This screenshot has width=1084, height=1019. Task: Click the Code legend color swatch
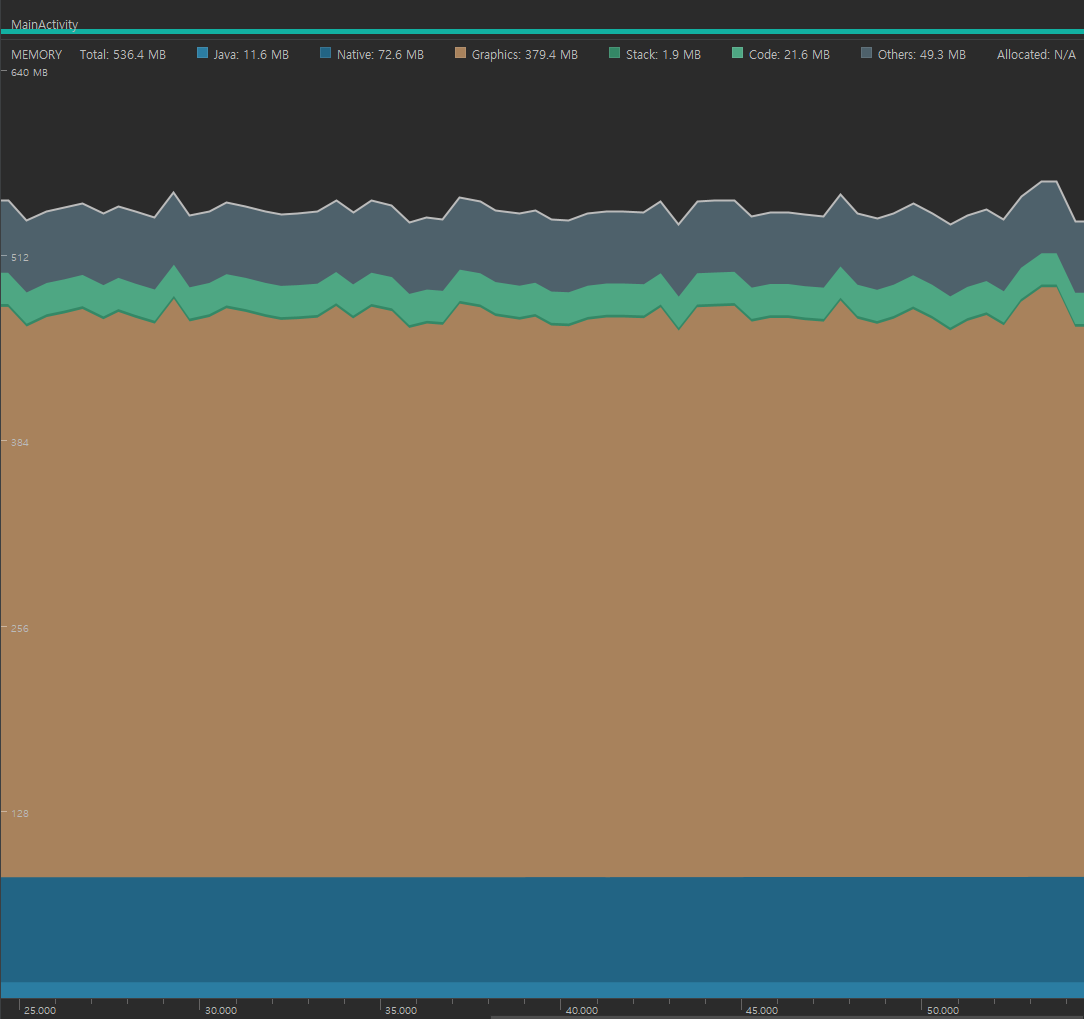738,53
